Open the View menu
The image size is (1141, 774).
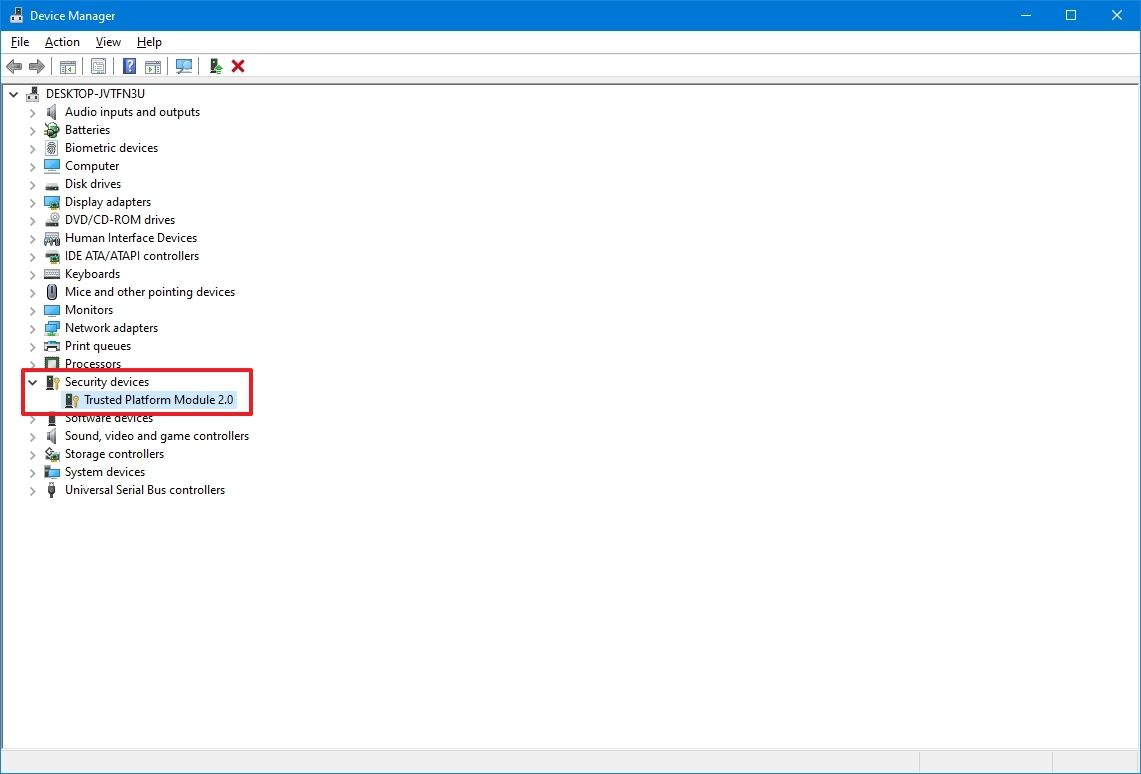tap(107, 42)
